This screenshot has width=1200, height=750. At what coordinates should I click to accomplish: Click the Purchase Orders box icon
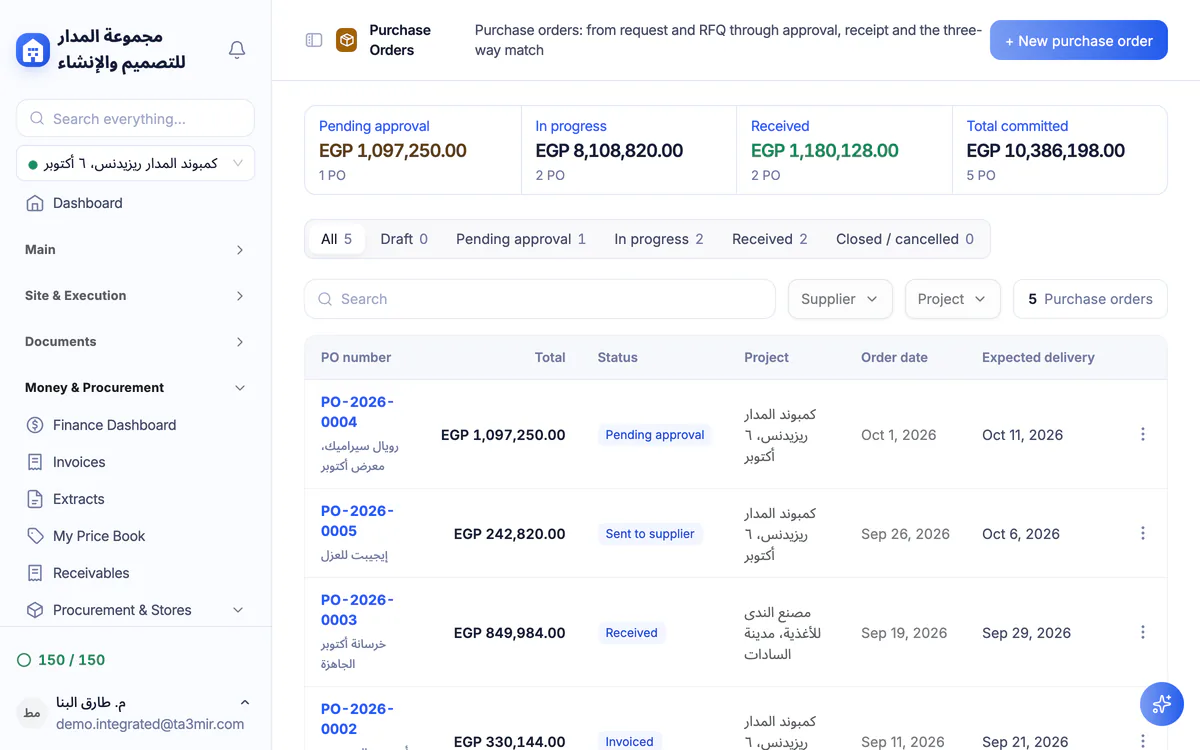coord(346,40)
